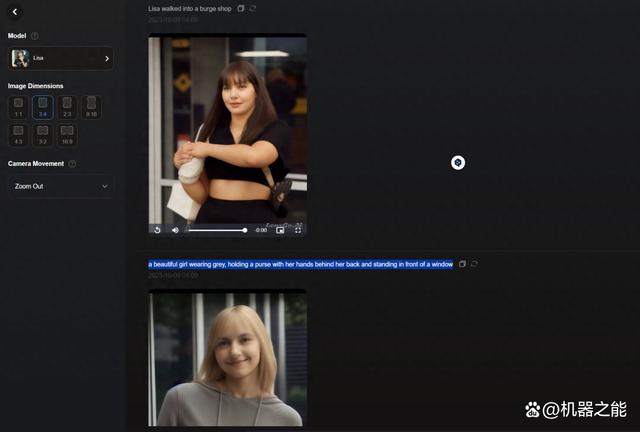Open the Zoom Out camera movement dropdown
The image size is (640, 432).
61,186
